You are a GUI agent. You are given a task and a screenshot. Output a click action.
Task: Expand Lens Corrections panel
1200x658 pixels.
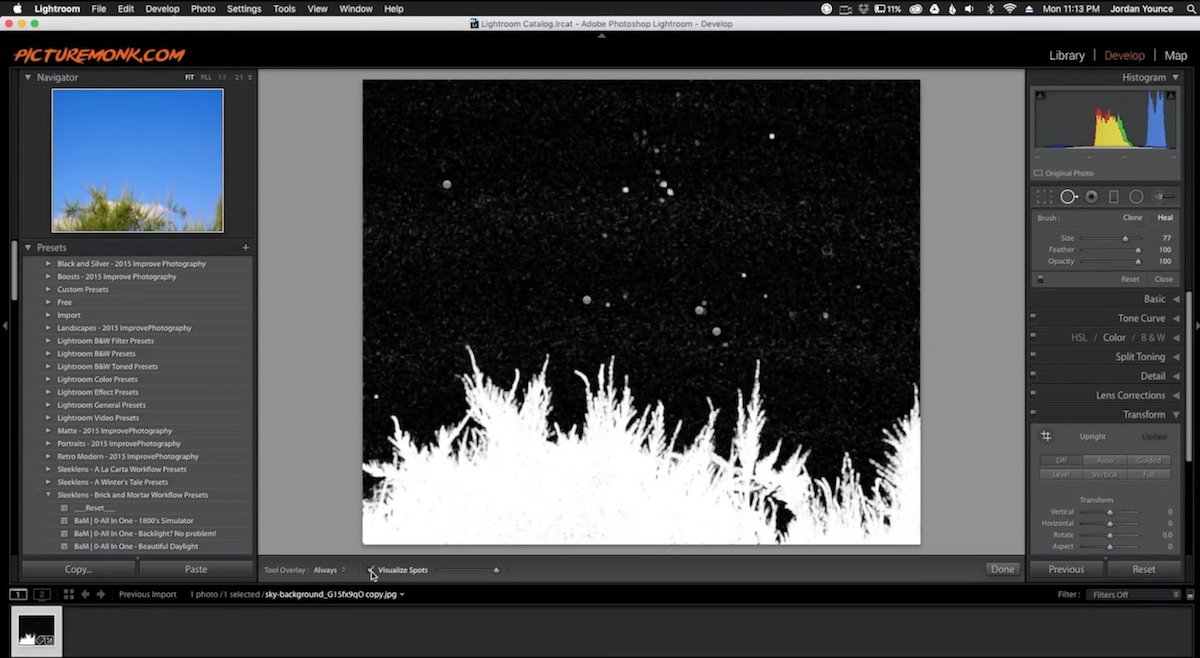1176,395
